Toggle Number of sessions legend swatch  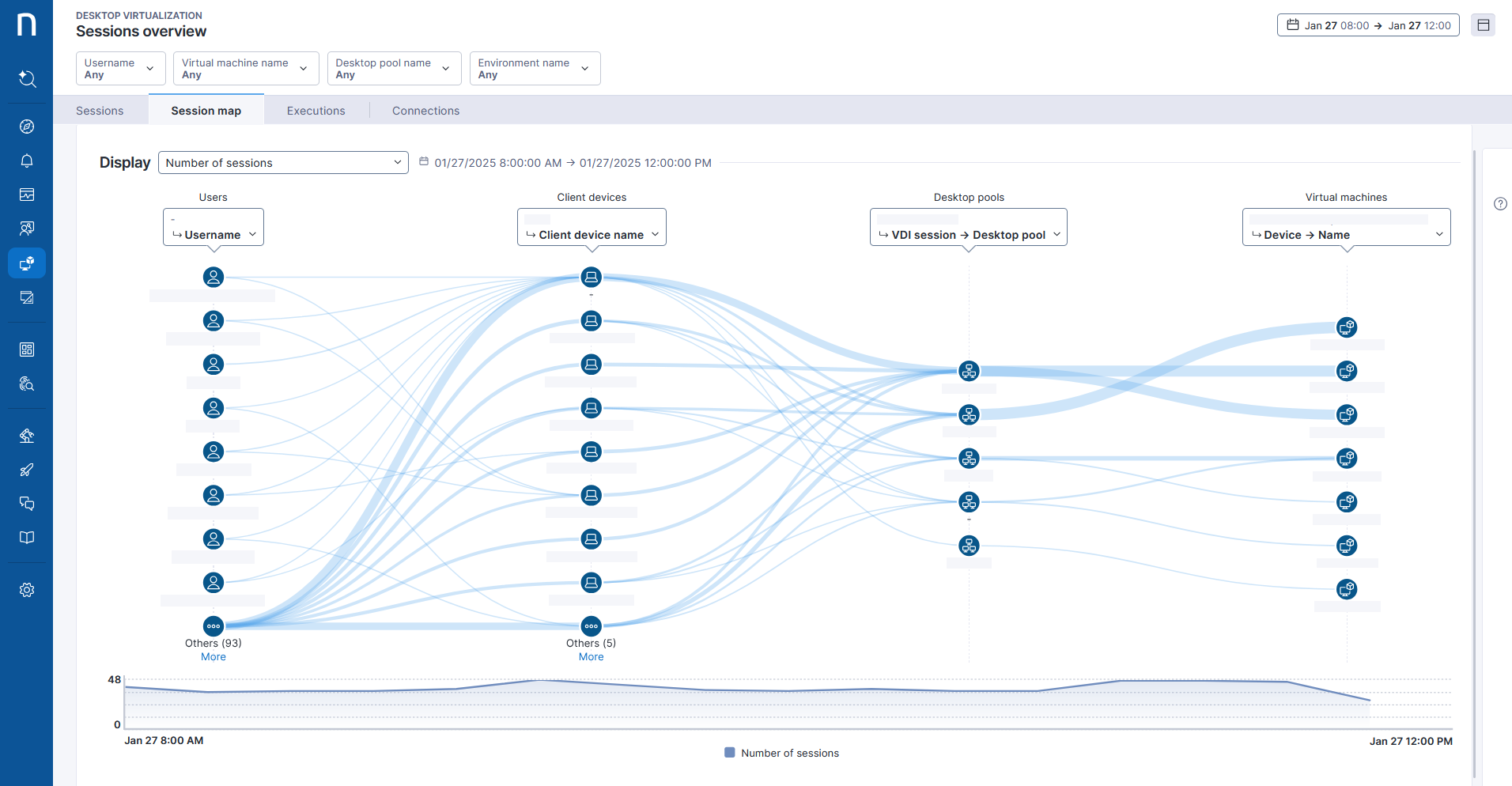click(x=730, y=753)
